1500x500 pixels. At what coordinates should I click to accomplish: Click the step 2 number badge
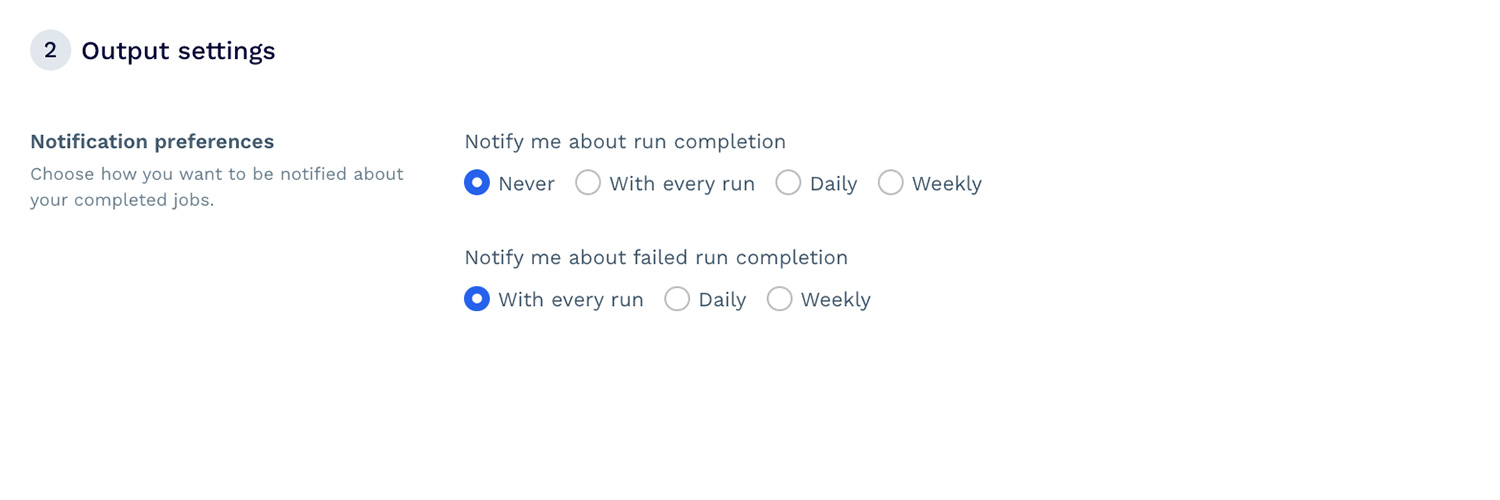[x=50, y=50]
